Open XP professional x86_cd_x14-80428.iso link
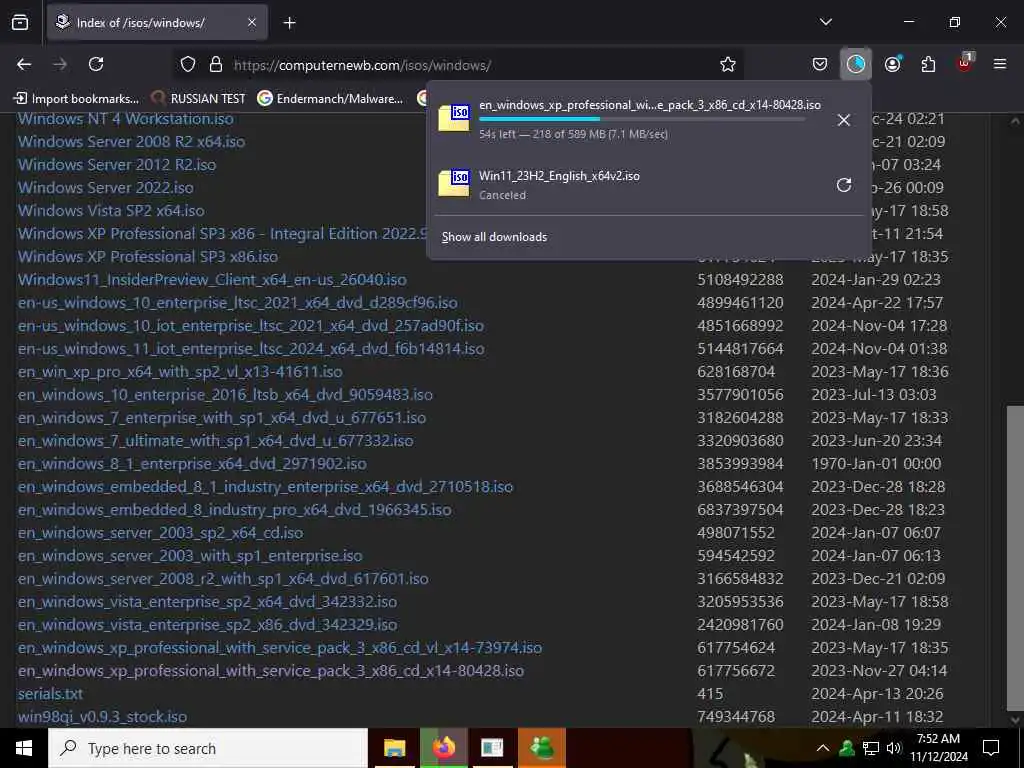 pyautogui.click(x=271, y=671)
